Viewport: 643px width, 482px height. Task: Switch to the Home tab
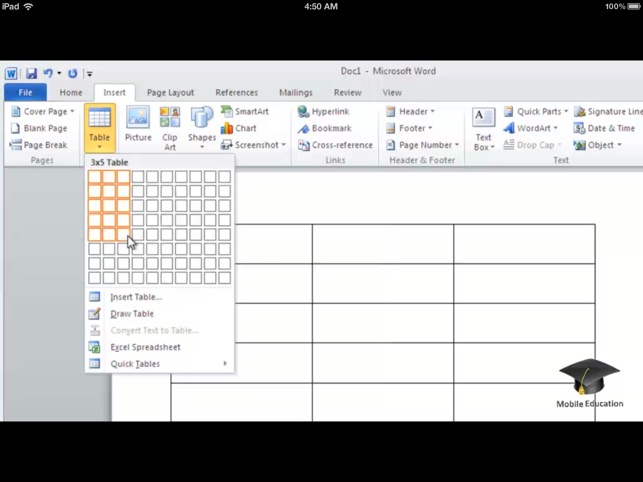pyautogui.click(x=71, y=92)
